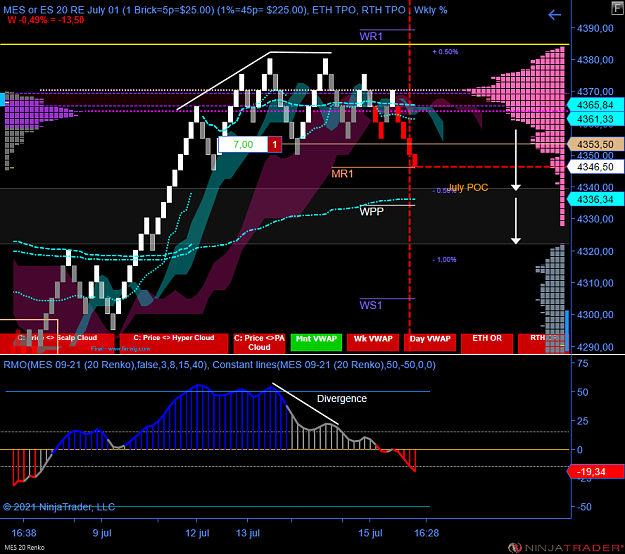Click the 4320,00 price axis label
This screenshot has width=625, height=554.
(595, 251)
